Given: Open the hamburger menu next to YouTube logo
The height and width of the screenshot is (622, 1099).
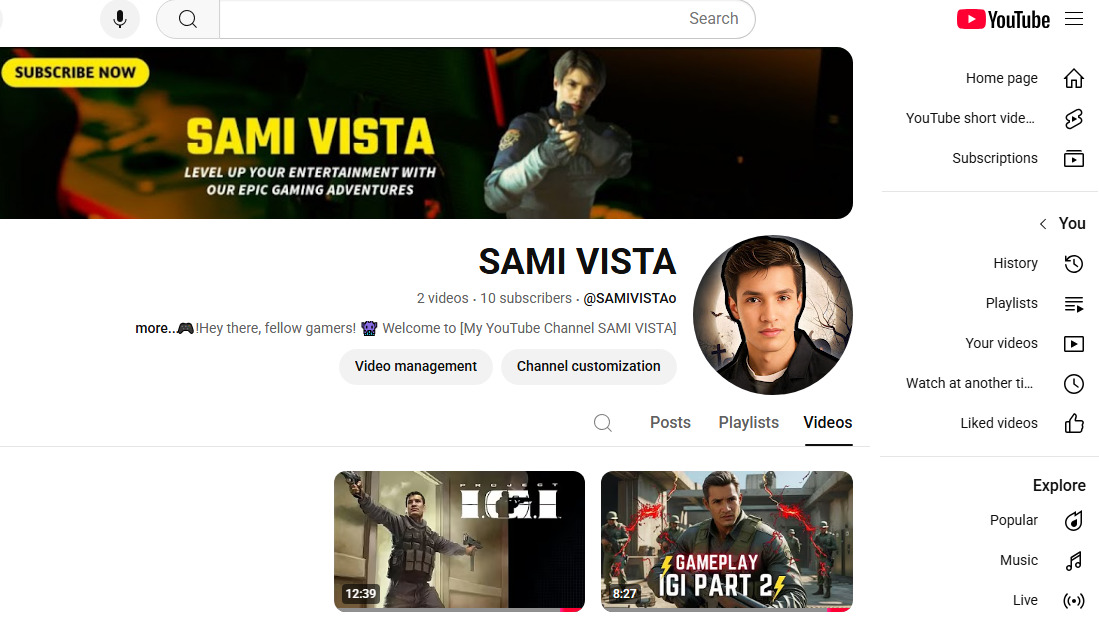Looking at the screenshot, I should 1074,19.
